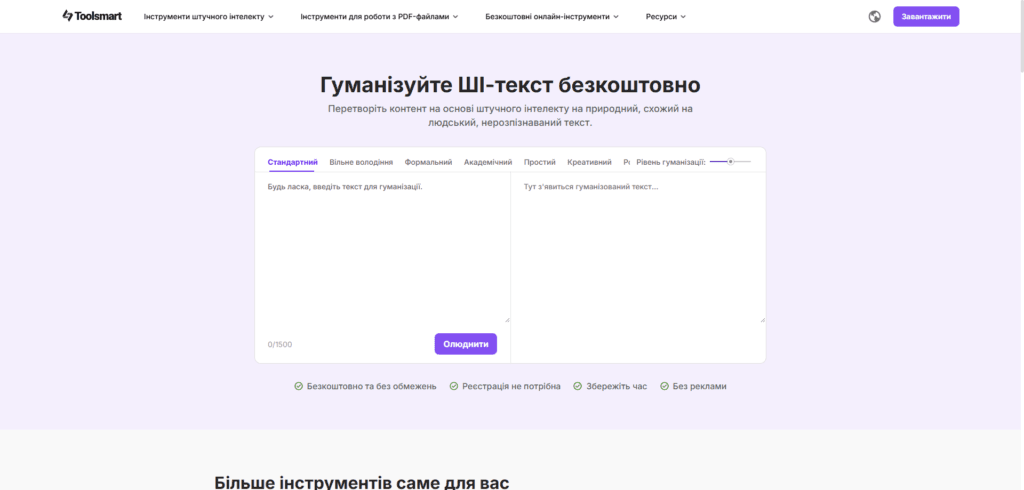Image resolution: width=1024 pixels, height=490 pixels.
Task: Choose the 'Креативний' mode tab
Action: point(589,162)
